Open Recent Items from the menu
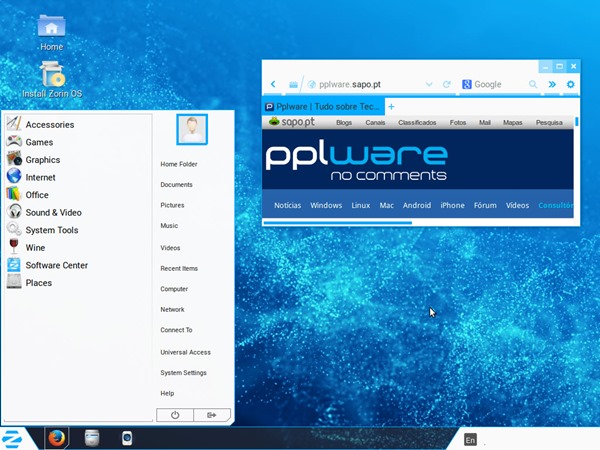 [x=179, y=269]
